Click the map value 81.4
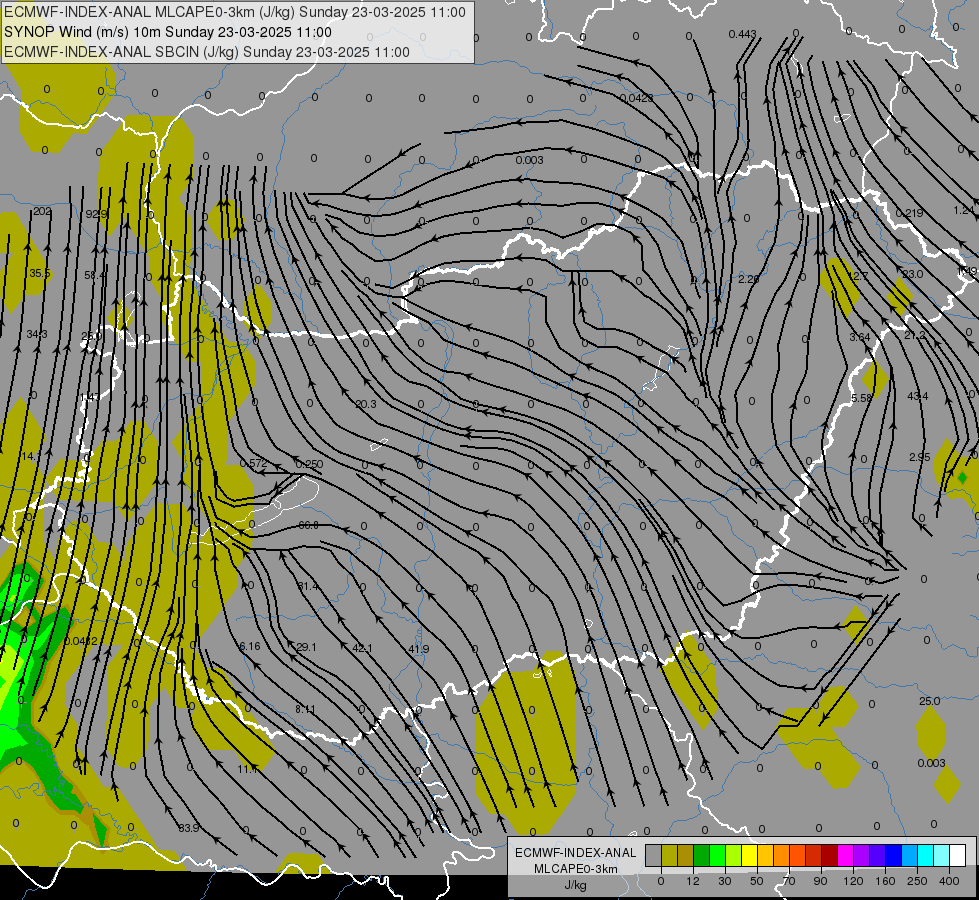The height and width of the screenshot is (900, 979). tap(307, 586)
